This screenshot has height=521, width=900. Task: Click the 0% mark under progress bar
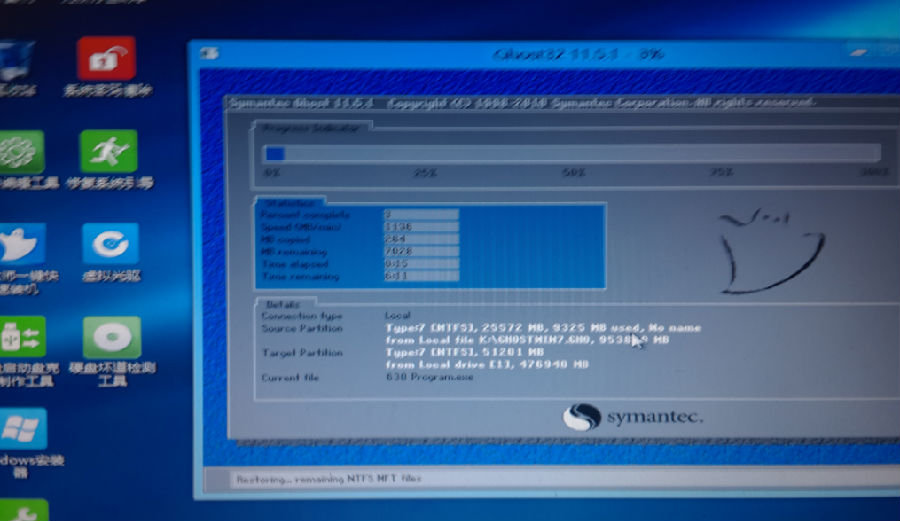pyautogui.click(x=272, y=173)
